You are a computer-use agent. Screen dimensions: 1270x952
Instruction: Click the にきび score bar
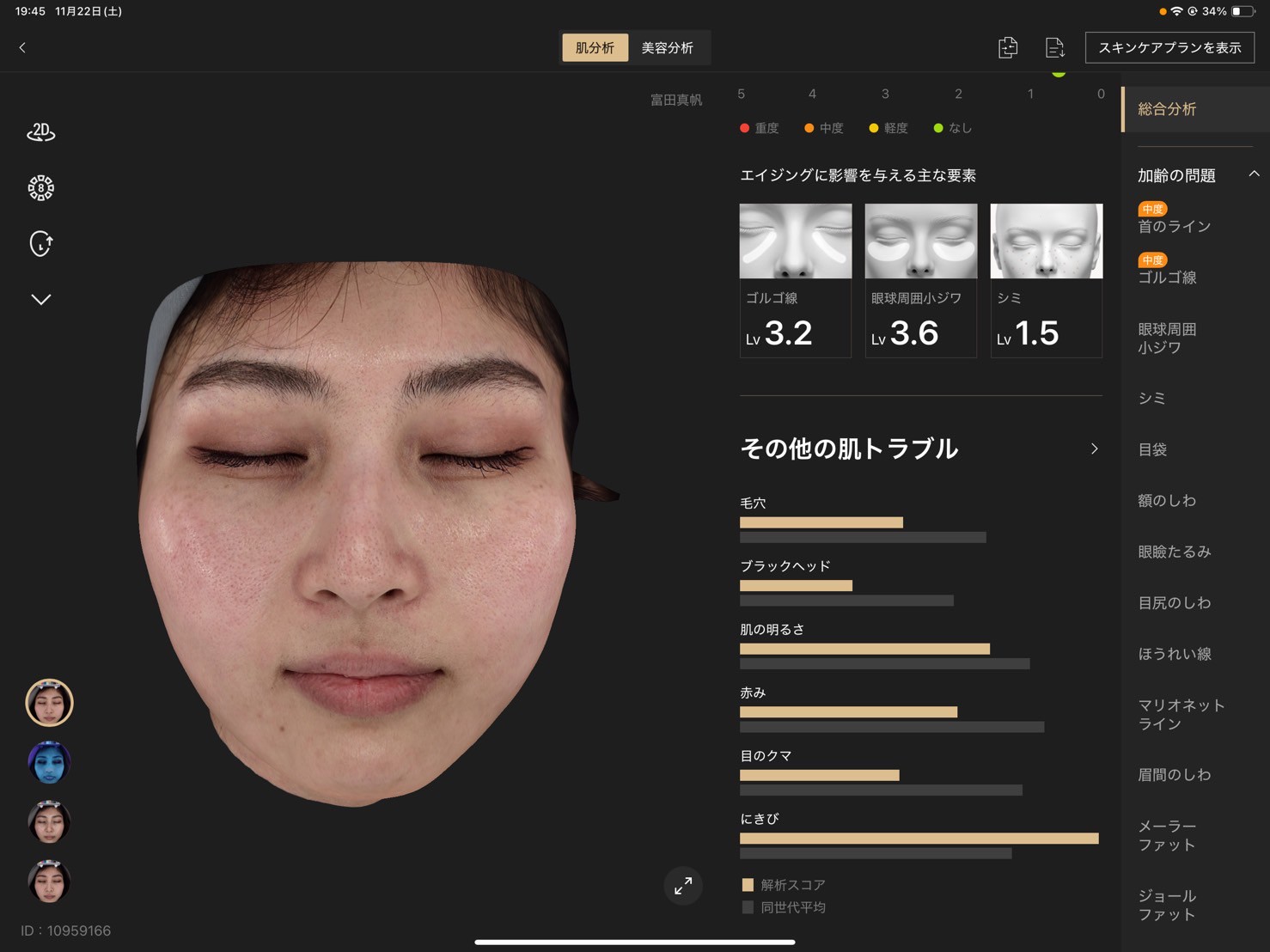919,838
